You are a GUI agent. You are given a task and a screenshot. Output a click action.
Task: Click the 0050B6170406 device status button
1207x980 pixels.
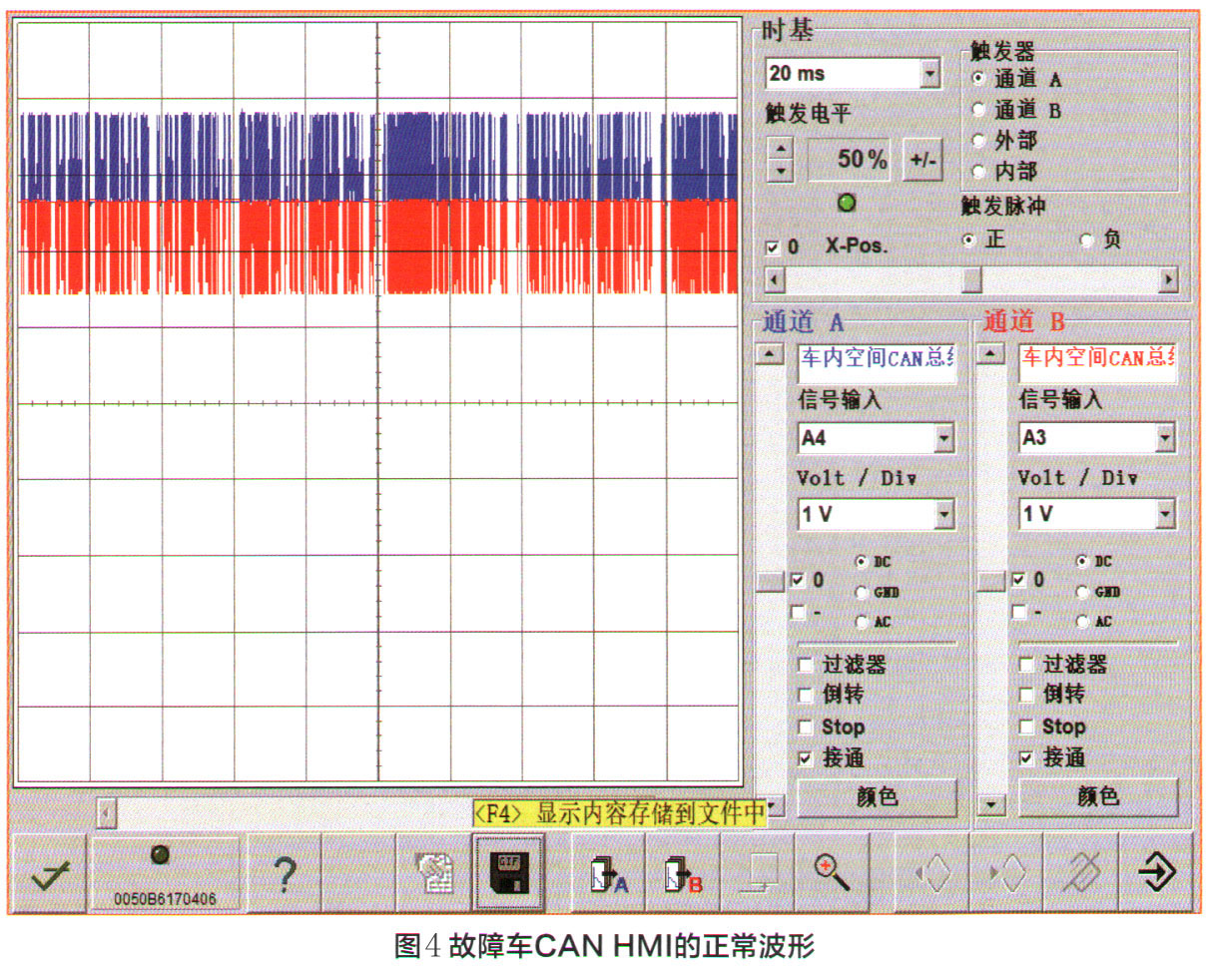click(x=165, y=874)
